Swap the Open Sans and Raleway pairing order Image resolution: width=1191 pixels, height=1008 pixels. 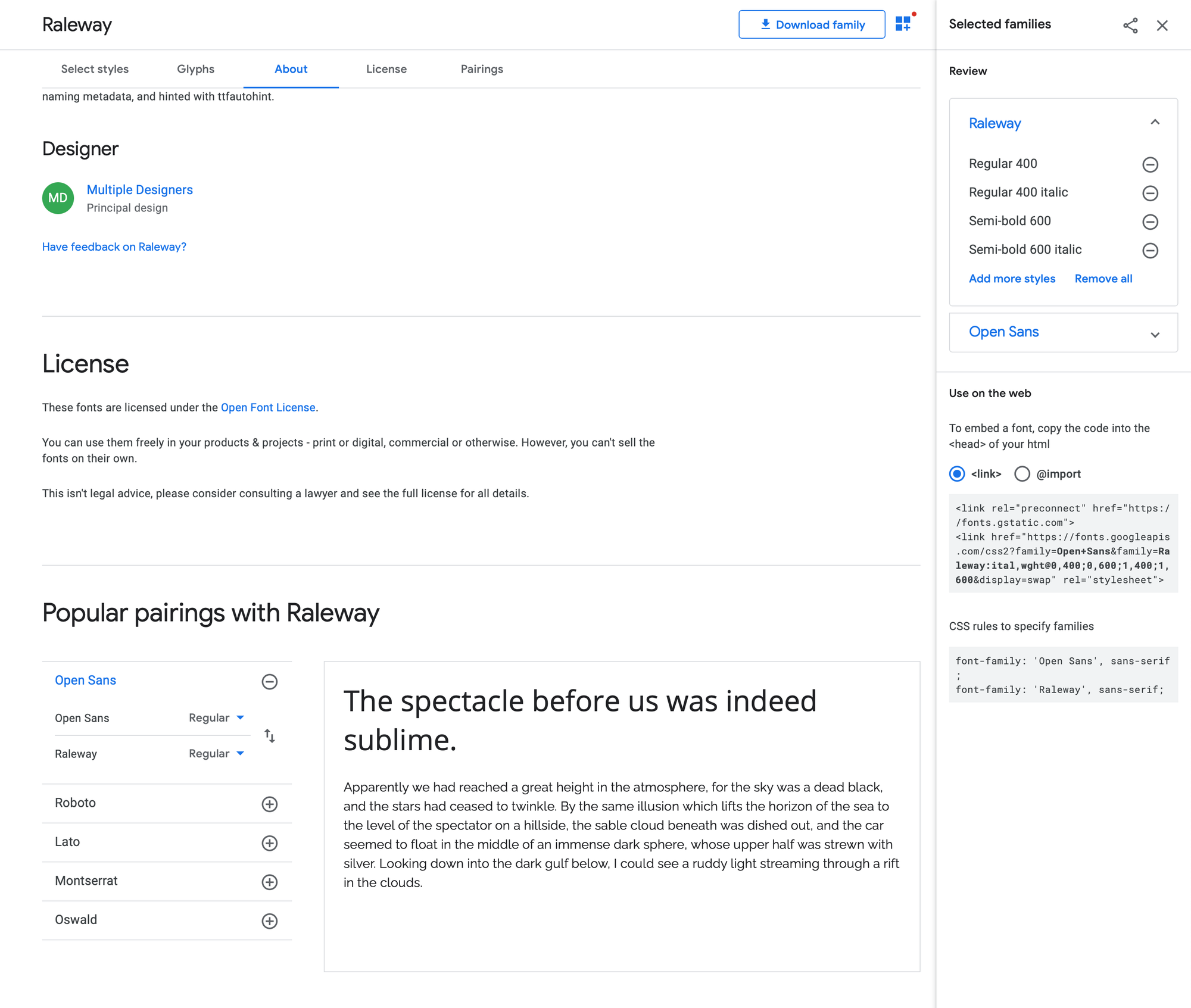click(270, 736)
